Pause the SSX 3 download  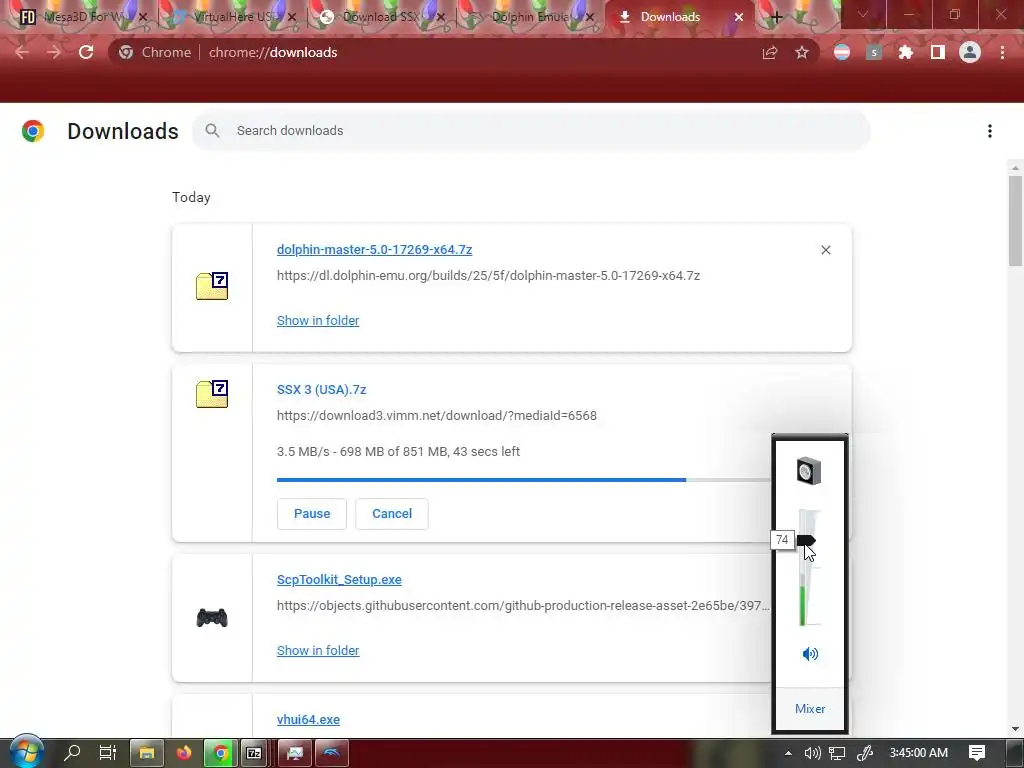coord(312,514)
